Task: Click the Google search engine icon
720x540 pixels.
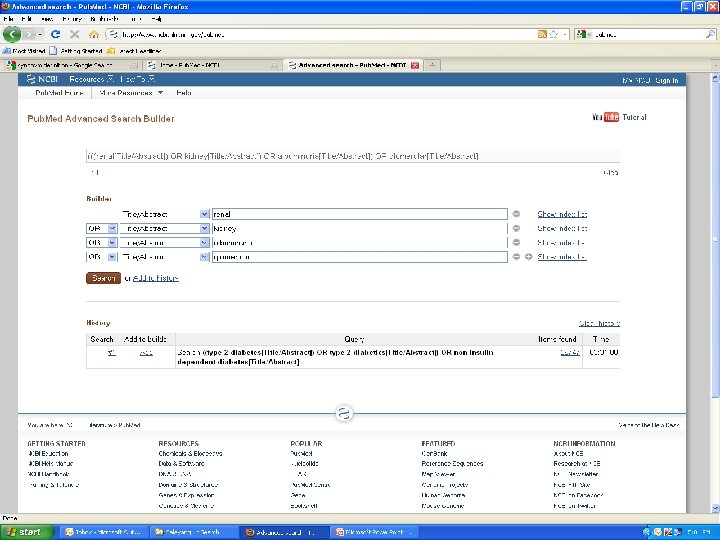Action: (x=581, y=34)
